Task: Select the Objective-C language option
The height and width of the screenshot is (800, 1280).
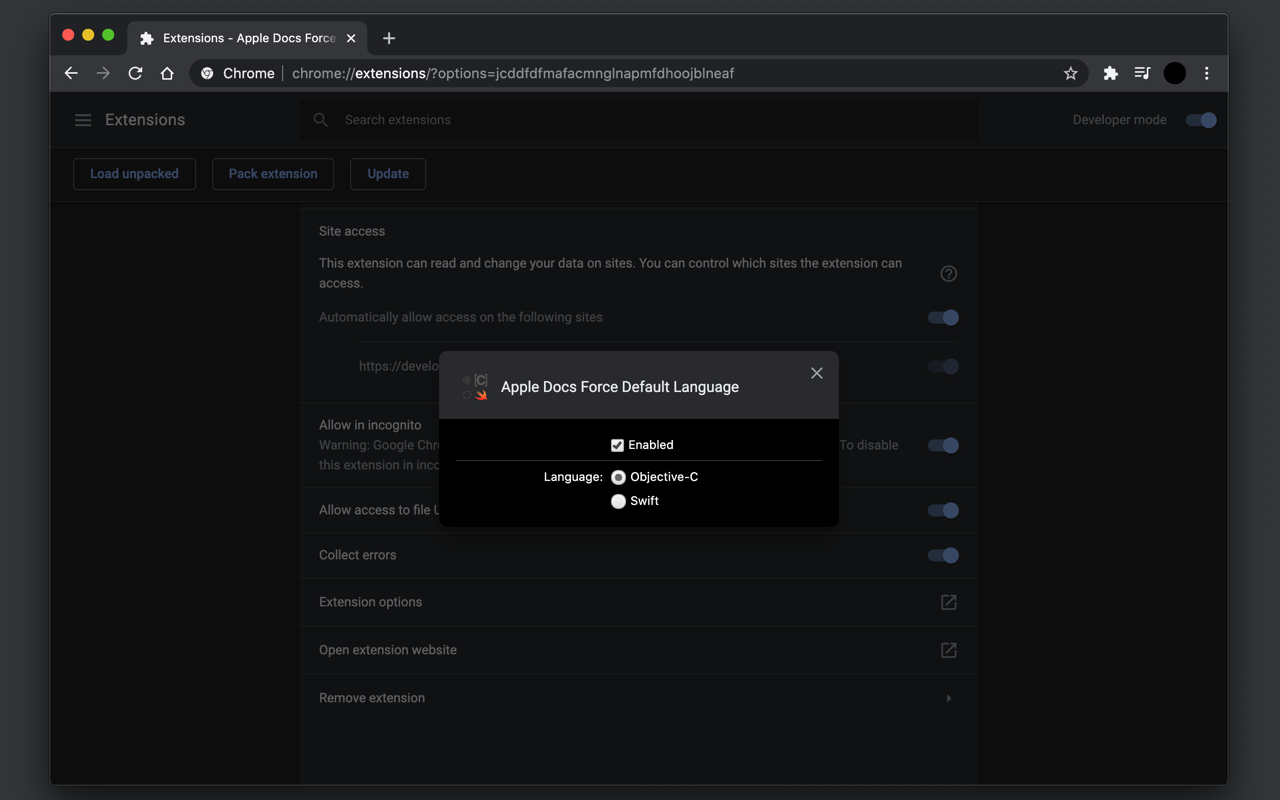Action: [618, 477]
